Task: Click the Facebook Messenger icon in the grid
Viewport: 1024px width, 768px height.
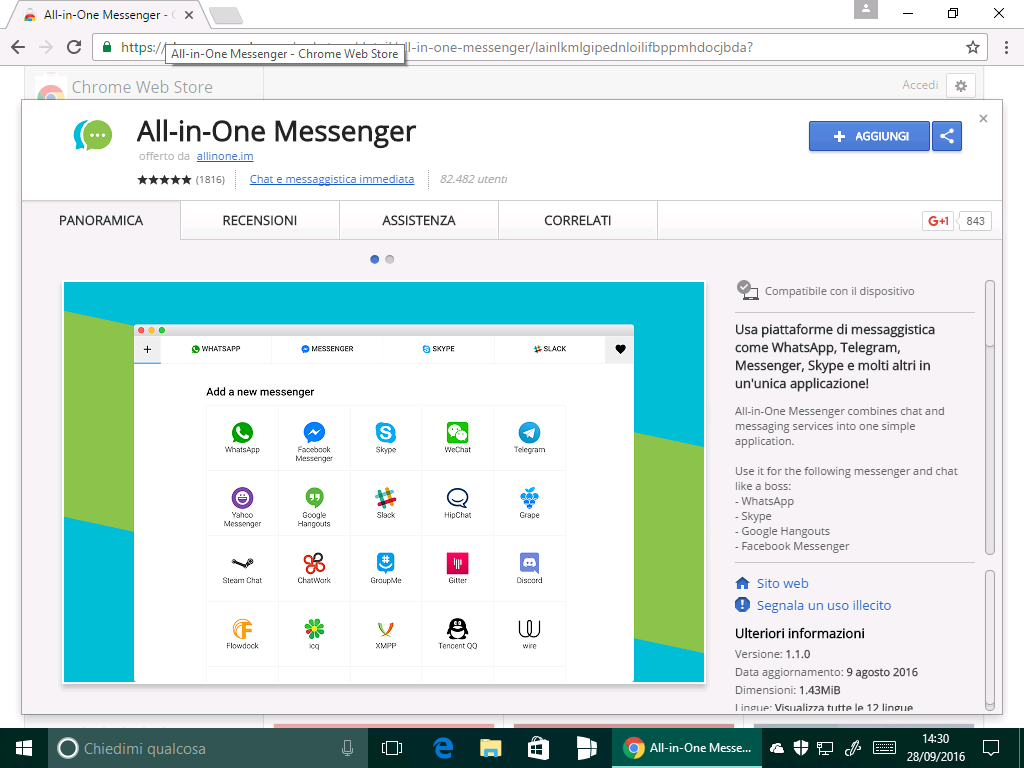Action: 314,432
